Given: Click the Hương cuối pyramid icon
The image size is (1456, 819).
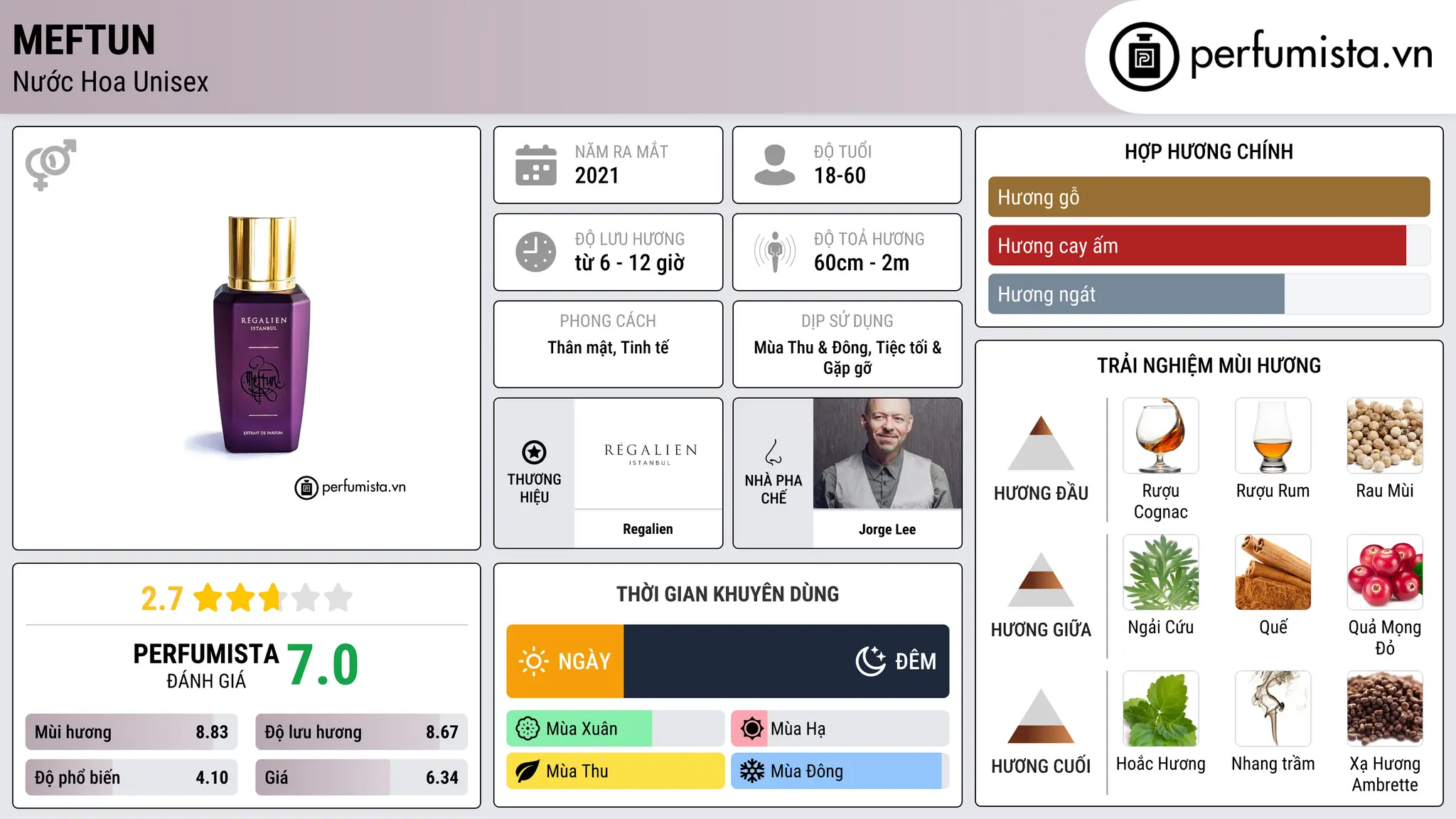Looking at the screenshot, I should coord(1041,715).
